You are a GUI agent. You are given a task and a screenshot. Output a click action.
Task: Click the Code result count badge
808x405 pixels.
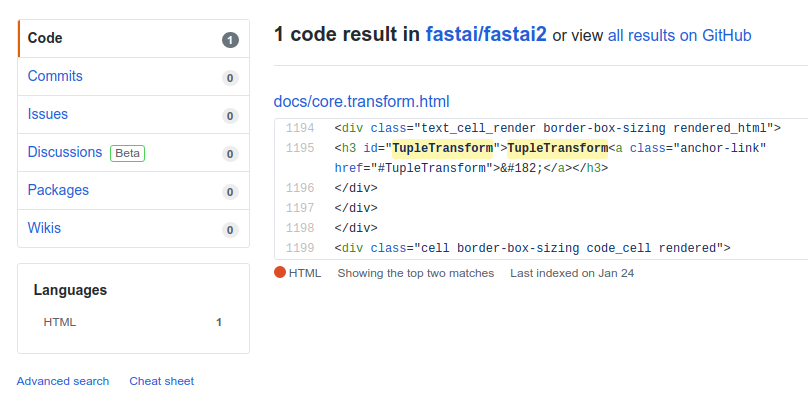point(230,40)
